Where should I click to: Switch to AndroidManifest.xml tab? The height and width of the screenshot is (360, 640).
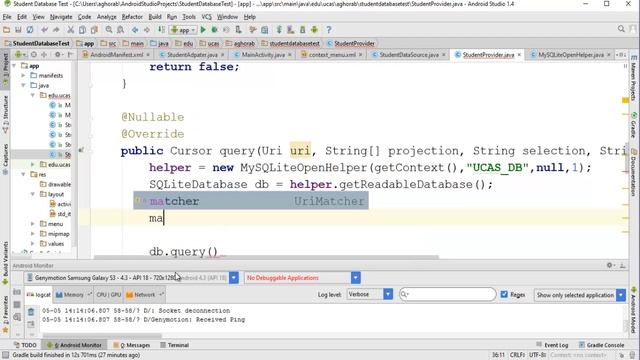(x=116, y=55)
